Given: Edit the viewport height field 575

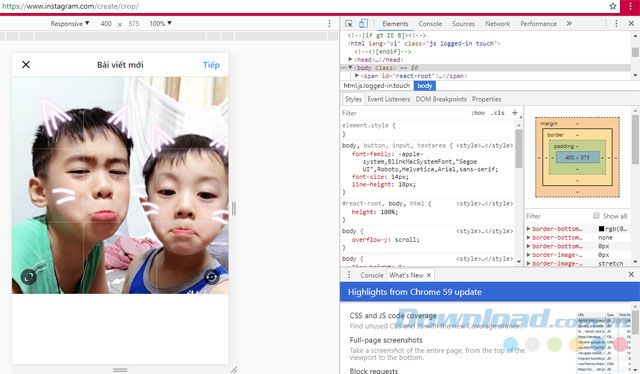Looking at the screenshot, I should click(133, 24).
